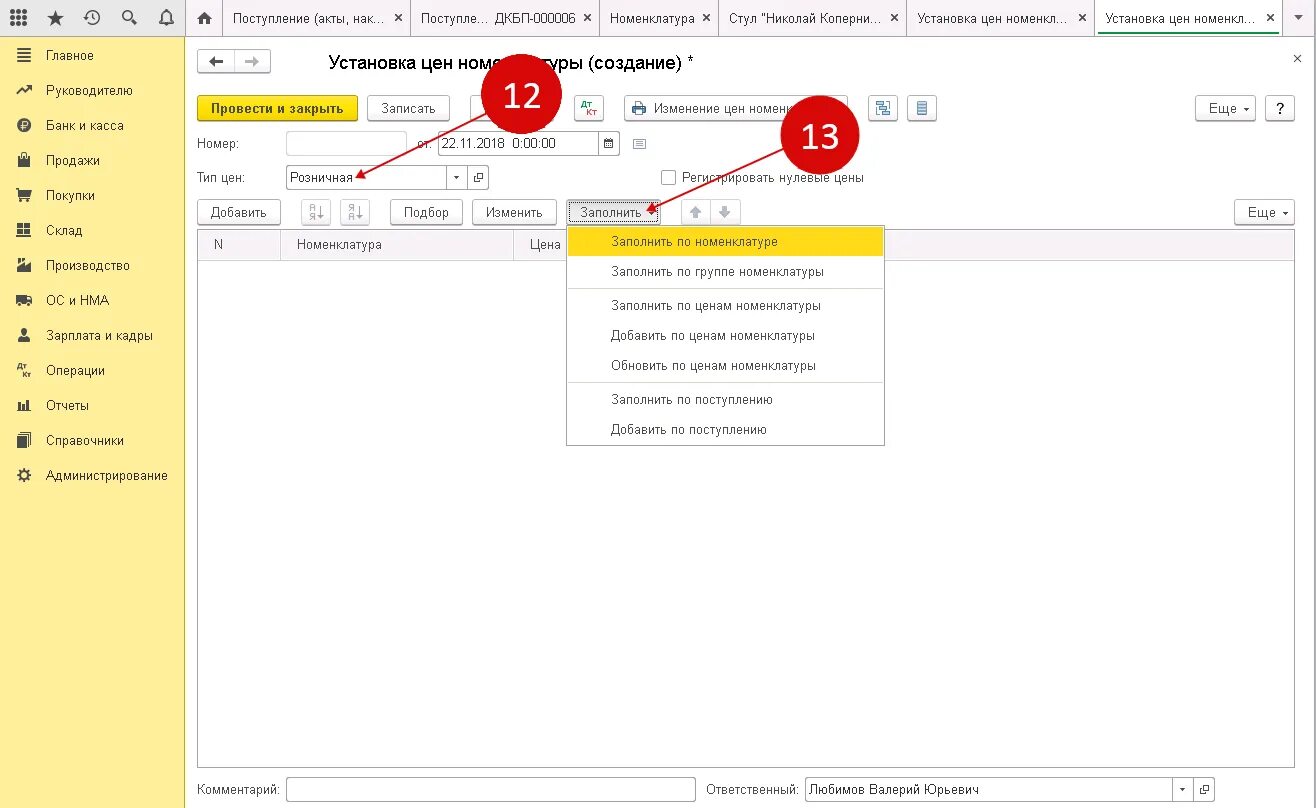This screenshot has width=1316, height=808.
Task: Open the Ответственный item form icon
Action: click(x=1204, y=789)
